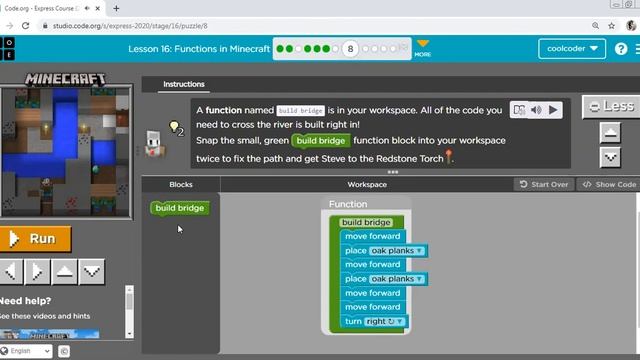
Task: Select current puzzle bubble number 8
Action: [x=350, y=49]
